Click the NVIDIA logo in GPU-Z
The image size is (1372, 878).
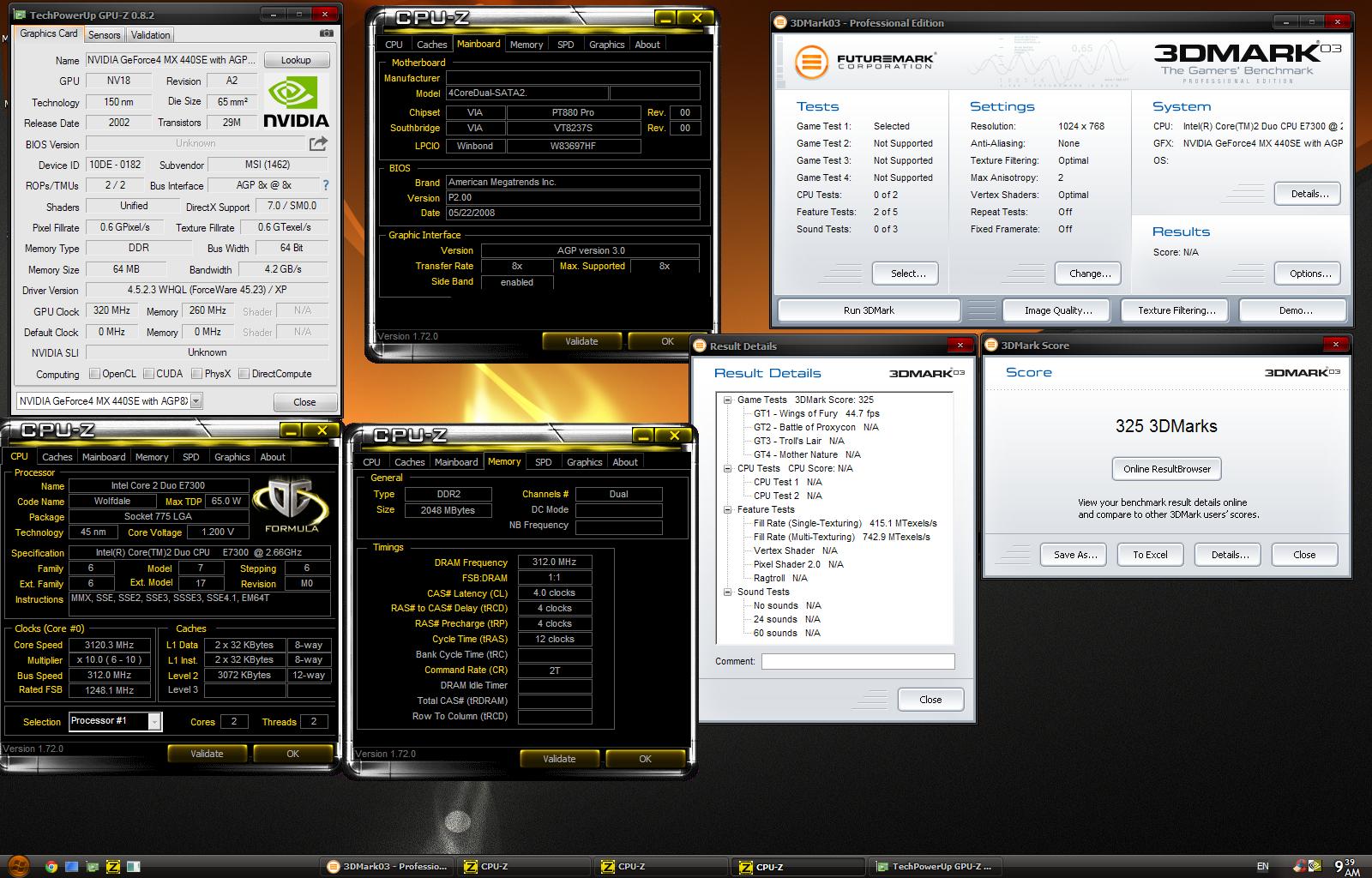point(296,102)
